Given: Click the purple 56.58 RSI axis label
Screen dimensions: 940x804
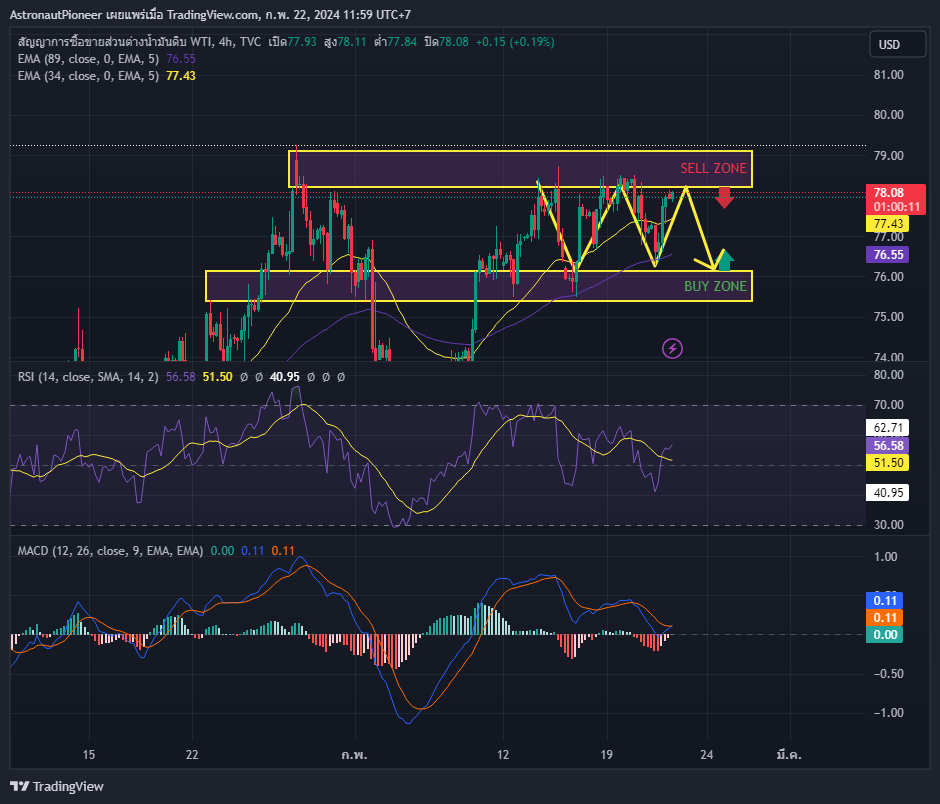Looking at the screenshot, I should (x=888, y=445).
